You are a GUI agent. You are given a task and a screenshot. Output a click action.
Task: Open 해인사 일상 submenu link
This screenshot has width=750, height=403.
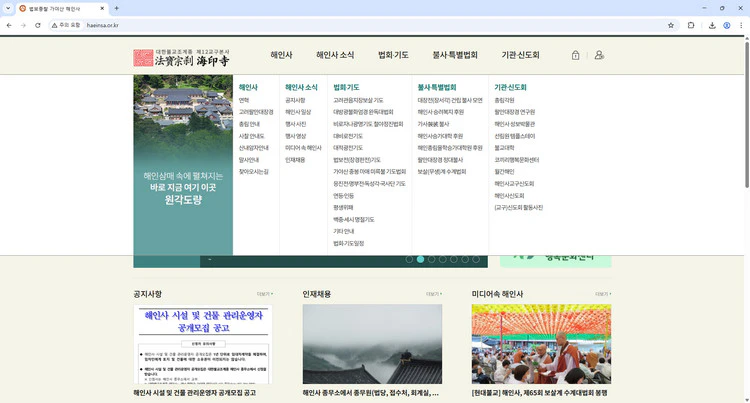click(x=298, y=112)
